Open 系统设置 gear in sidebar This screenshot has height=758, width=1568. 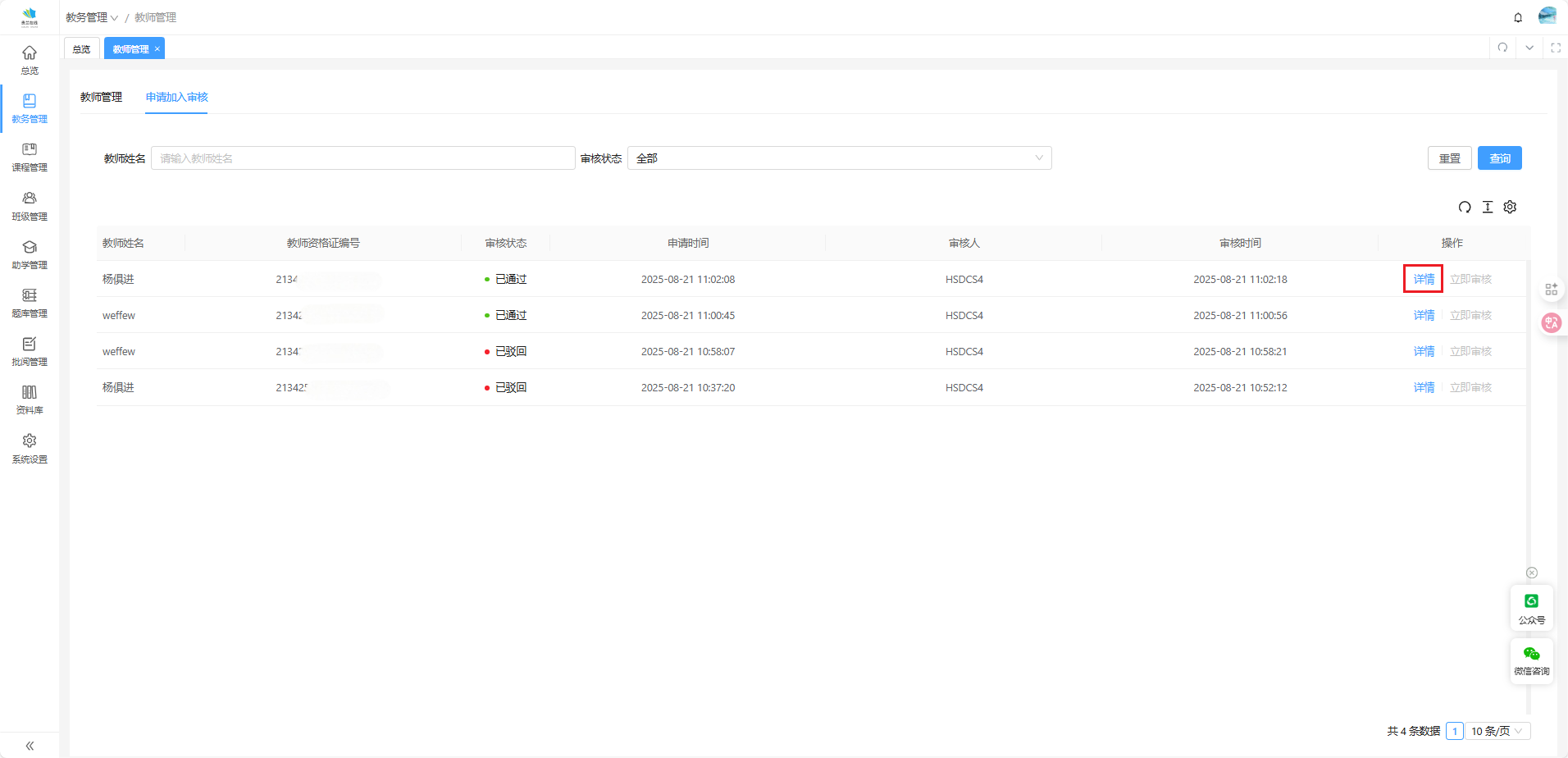pos(30,448)
